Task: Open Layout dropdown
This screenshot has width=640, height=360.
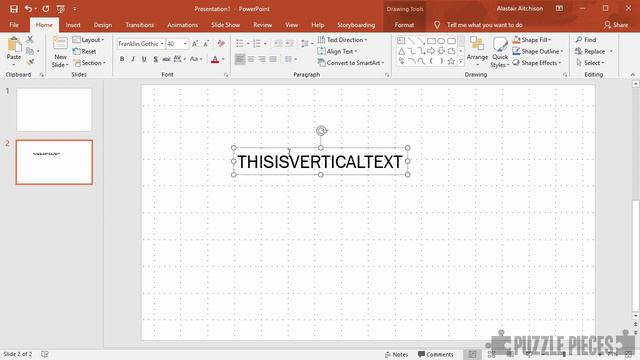Action: click(88, 40)
